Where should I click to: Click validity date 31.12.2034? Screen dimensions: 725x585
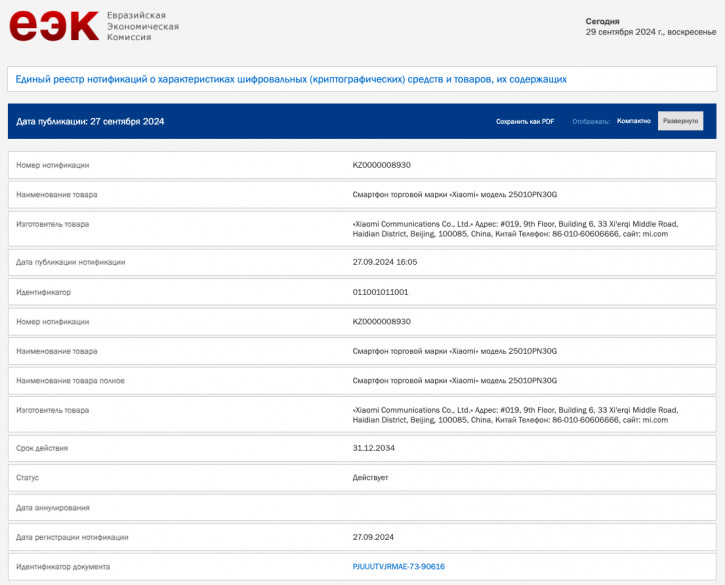[374, 448]
